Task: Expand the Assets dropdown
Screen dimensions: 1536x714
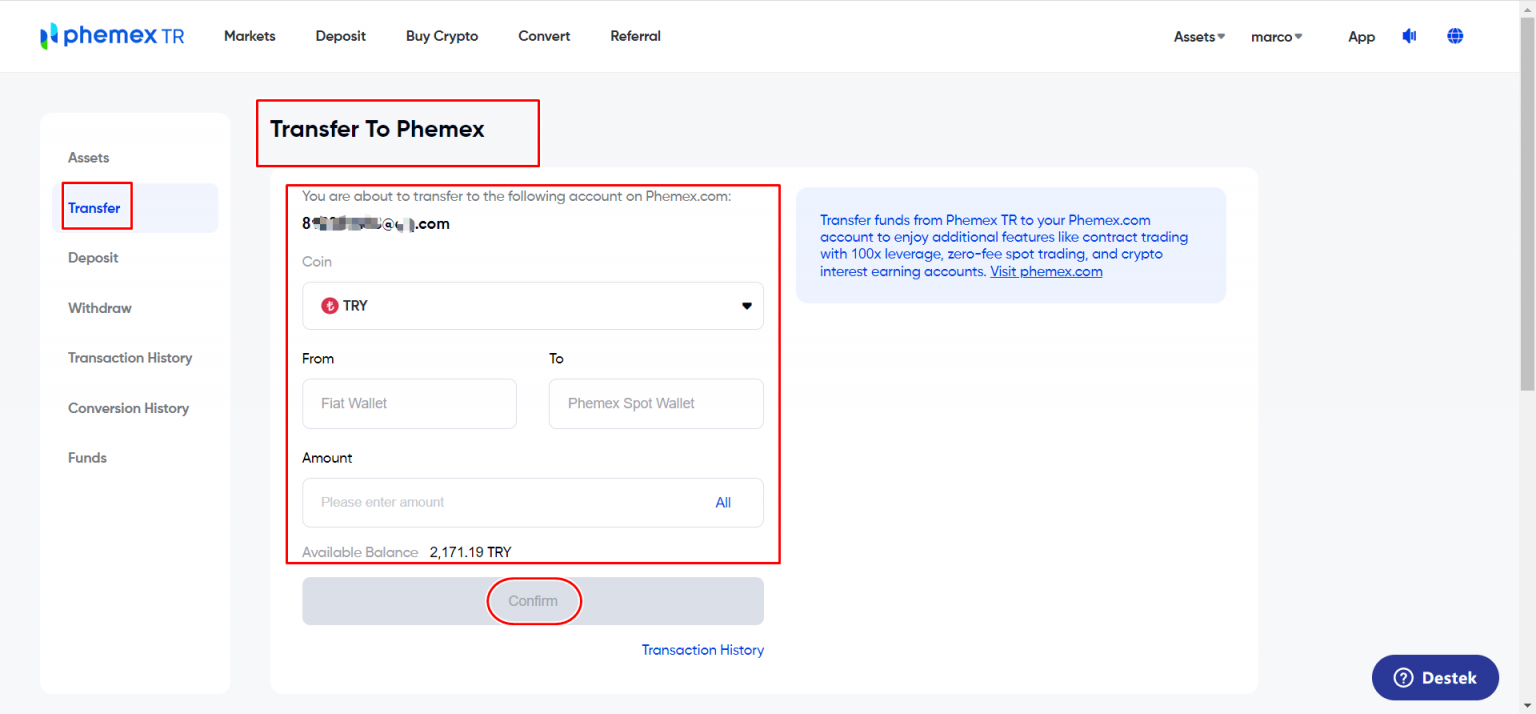Action: (1197, 36)
